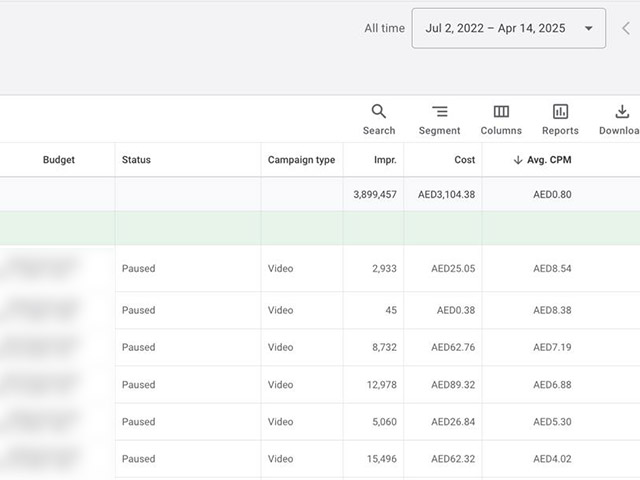The height and width of the screenshot is (480, 640).
Task: Click Video type in 2,933 impressions row
Action: coord(280,268)
